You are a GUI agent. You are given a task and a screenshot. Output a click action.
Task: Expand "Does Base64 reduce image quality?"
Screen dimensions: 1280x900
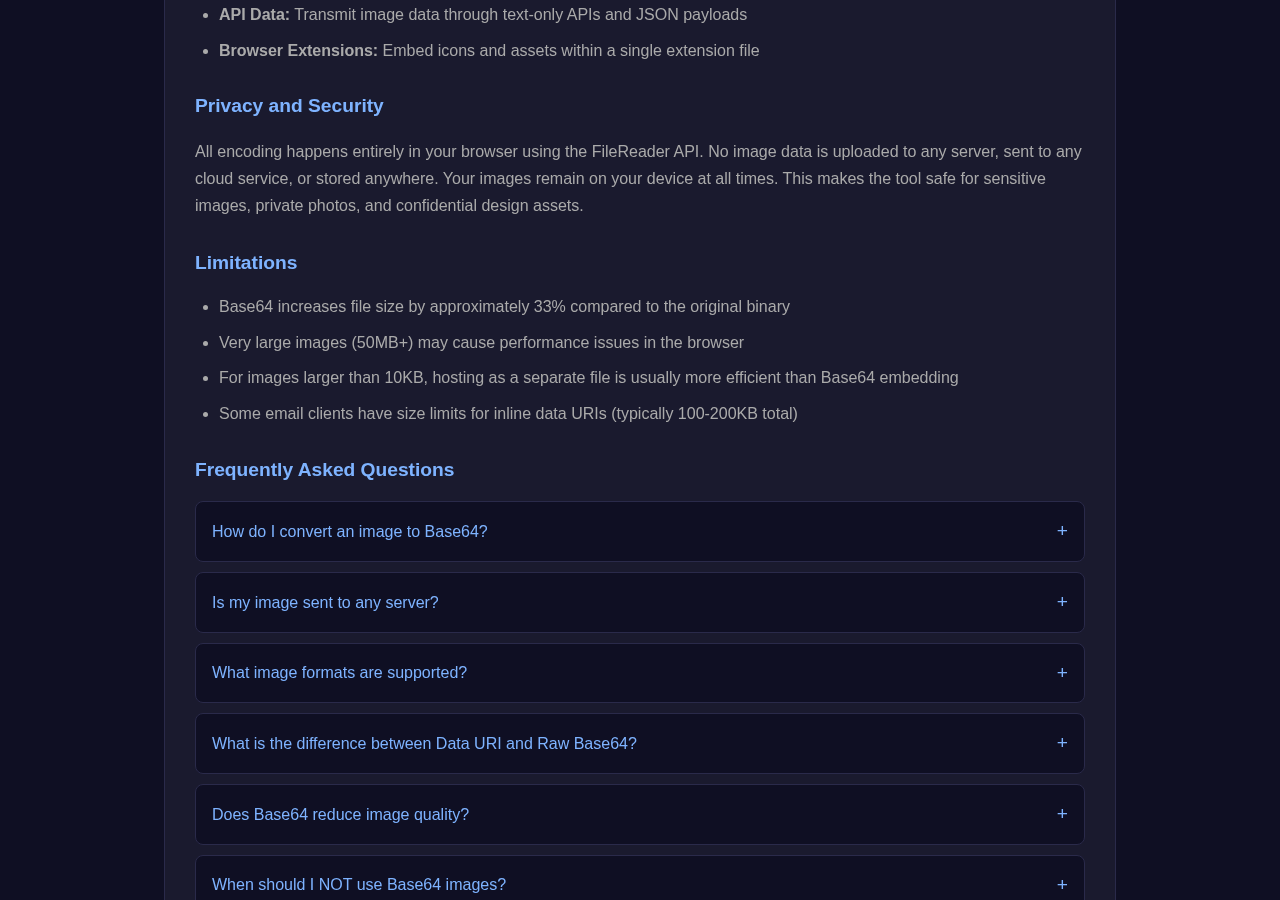[x=640, y=814]
